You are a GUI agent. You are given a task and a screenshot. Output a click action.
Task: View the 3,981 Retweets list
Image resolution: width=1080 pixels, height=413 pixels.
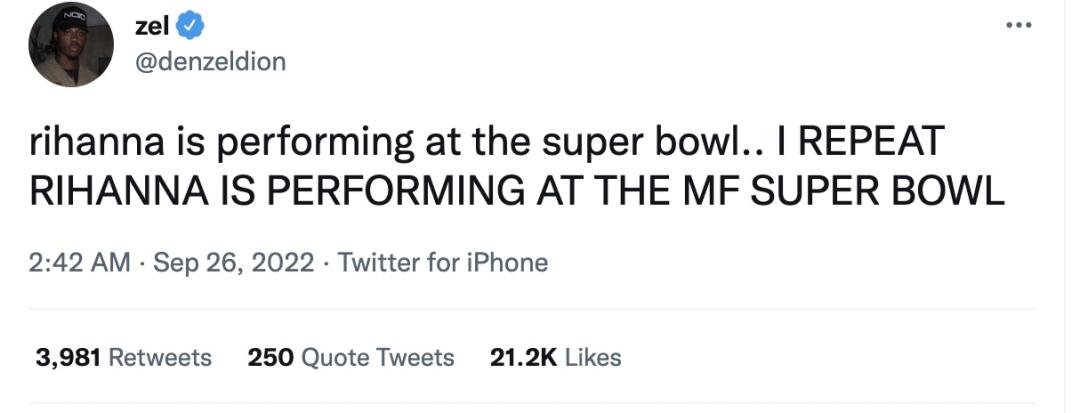tap(123, 357)
